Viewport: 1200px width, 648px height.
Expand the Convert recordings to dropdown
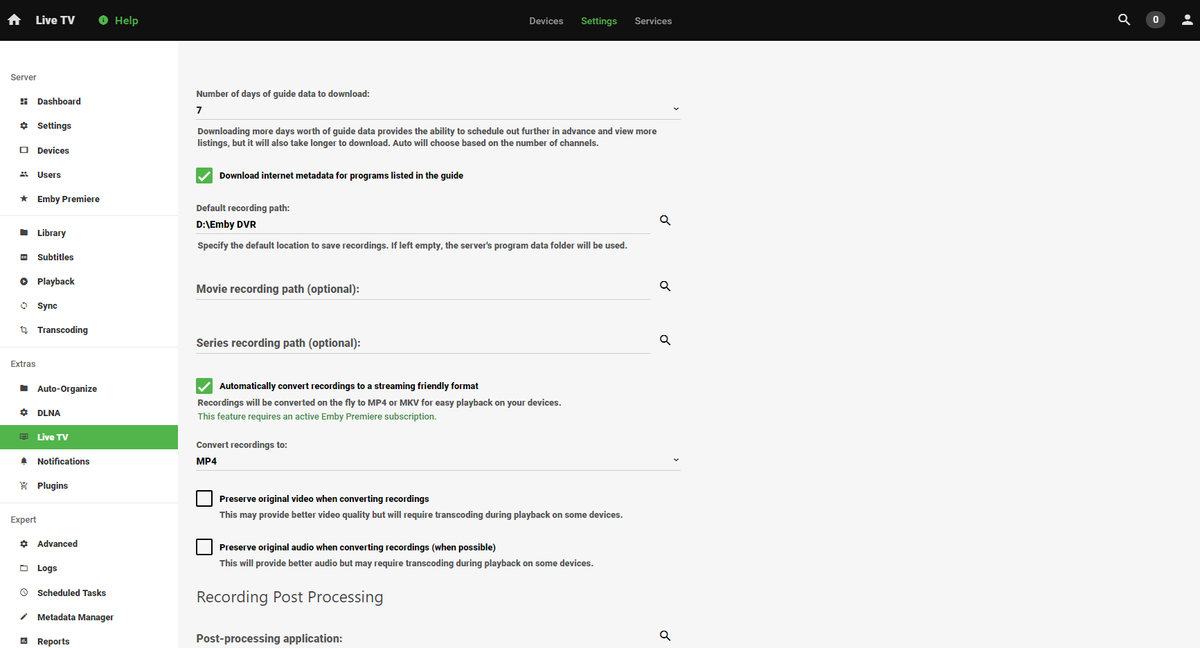438,461
